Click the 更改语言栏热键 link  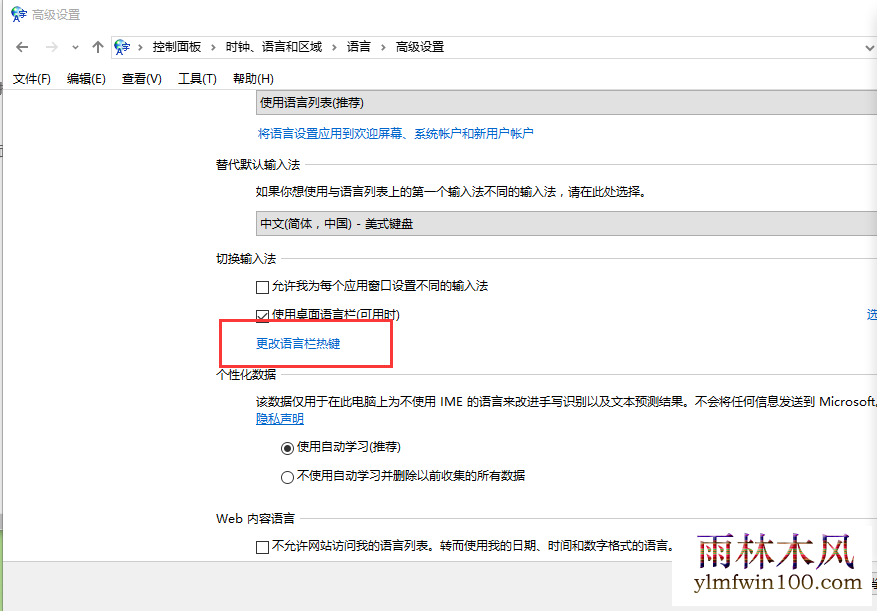[x=298, y=344]
